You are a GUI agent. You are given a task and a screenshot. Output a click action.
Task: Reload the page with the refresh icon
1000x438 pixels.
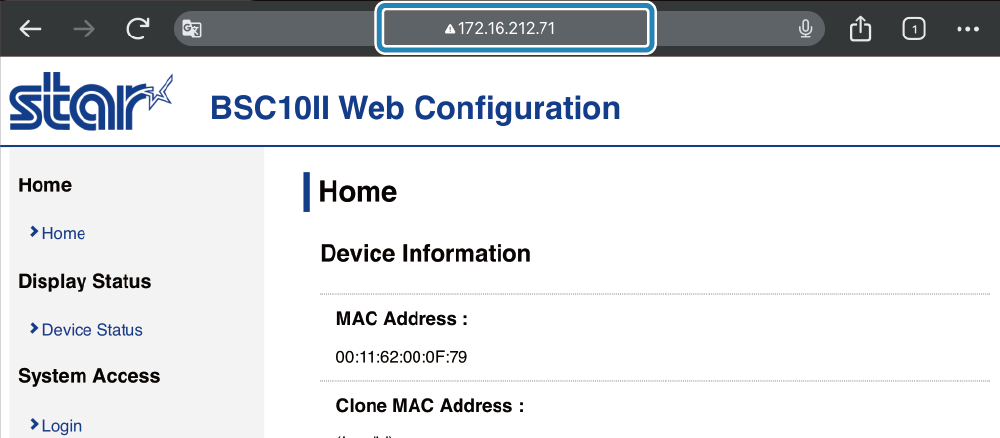138,29
